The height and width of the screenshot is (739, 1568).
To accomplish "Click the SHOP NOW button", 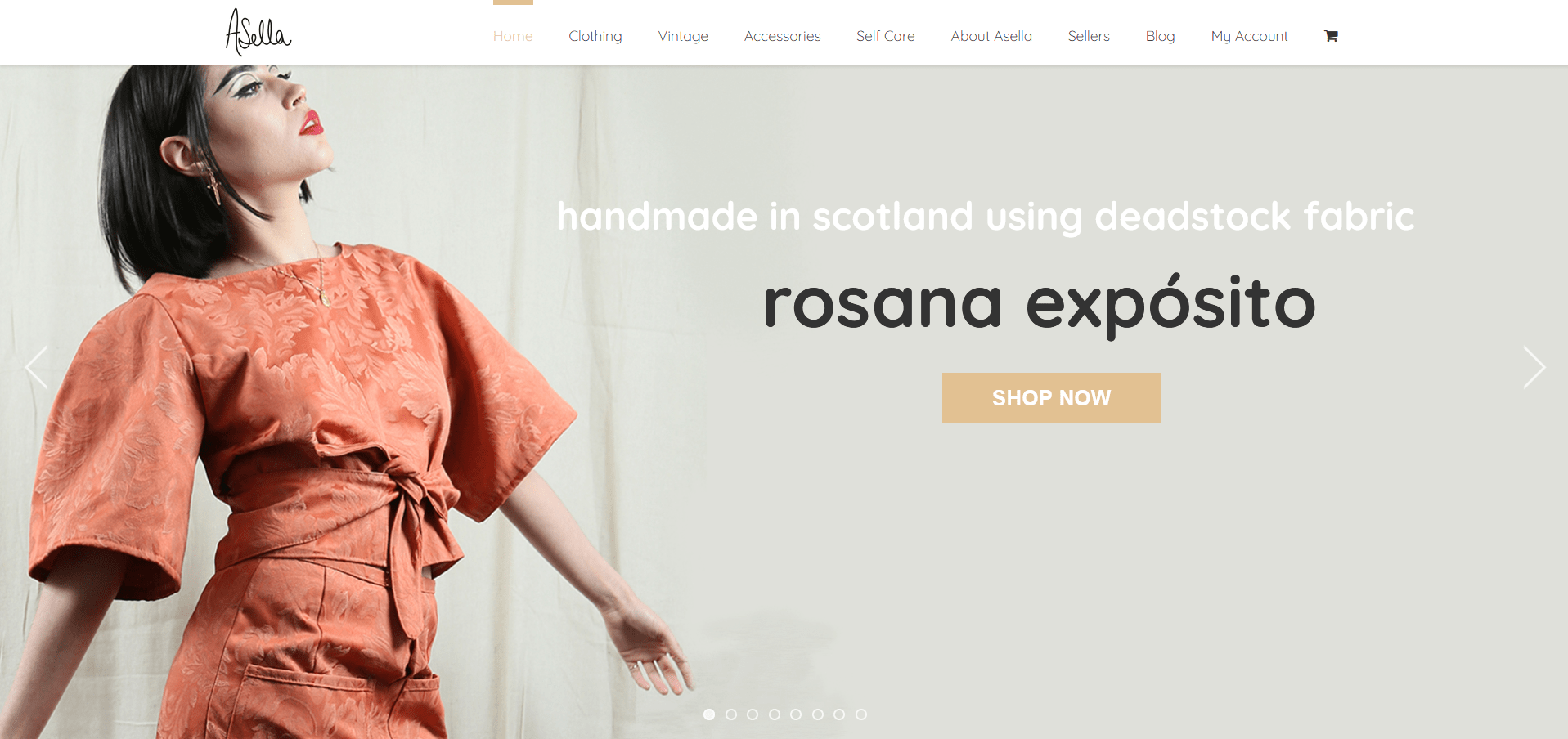I will pos(1052,398).
